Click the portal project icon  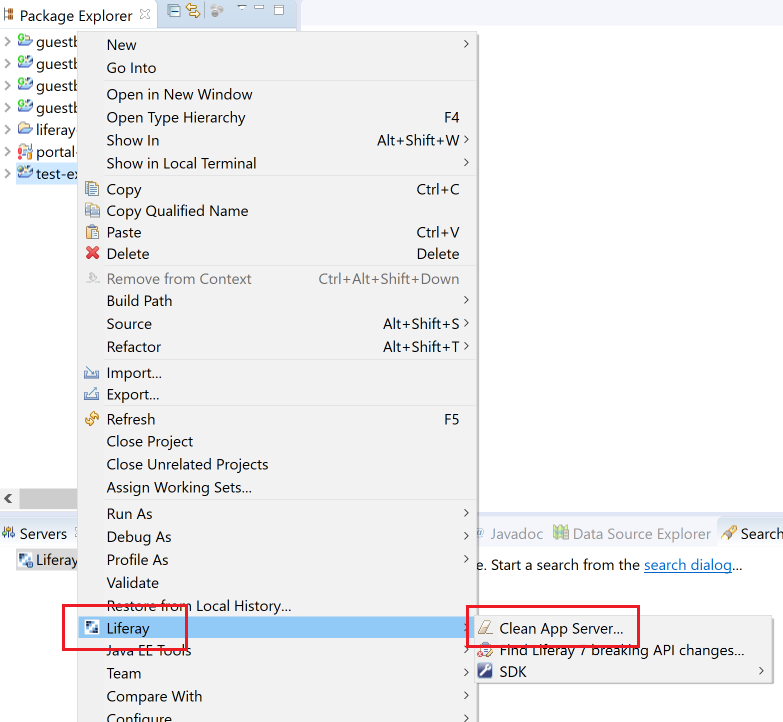tap(25, 151)
